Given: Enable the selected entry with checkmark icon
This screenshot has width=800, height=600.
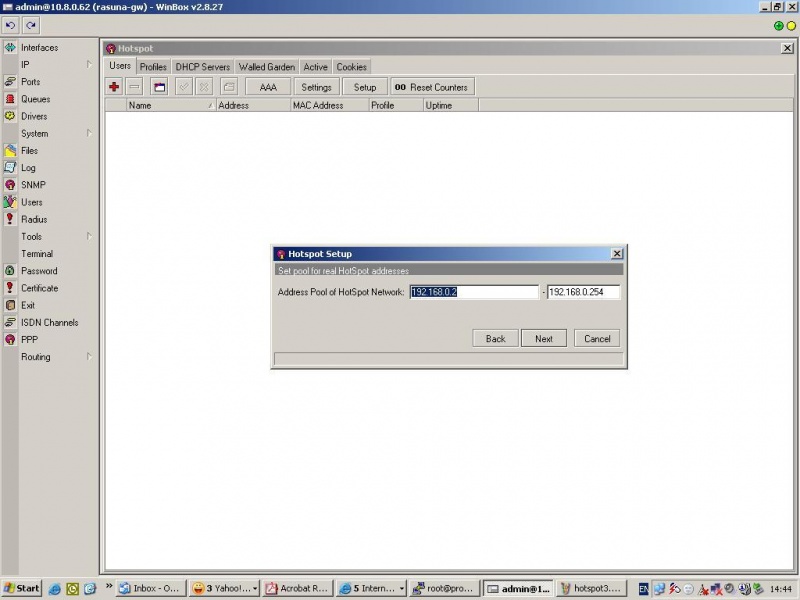Looking at the screenshot, I should (x=184, y=86).
